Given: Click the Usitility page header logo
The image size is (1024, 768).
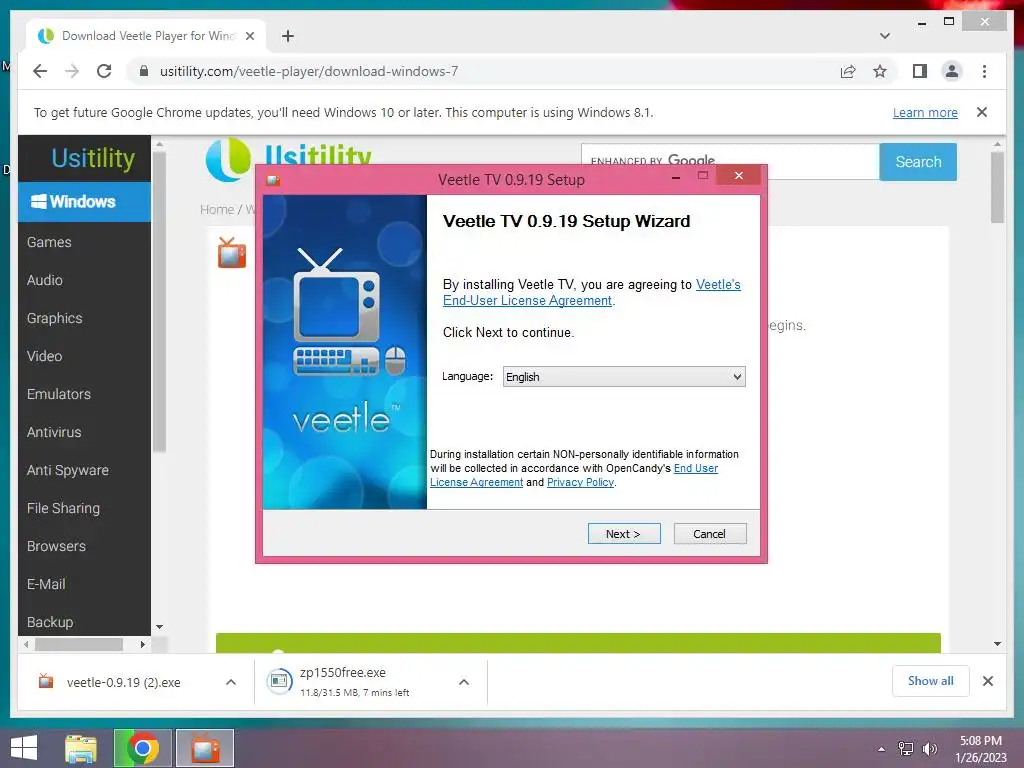Looking at the screenshot, I should coord(287,158).
